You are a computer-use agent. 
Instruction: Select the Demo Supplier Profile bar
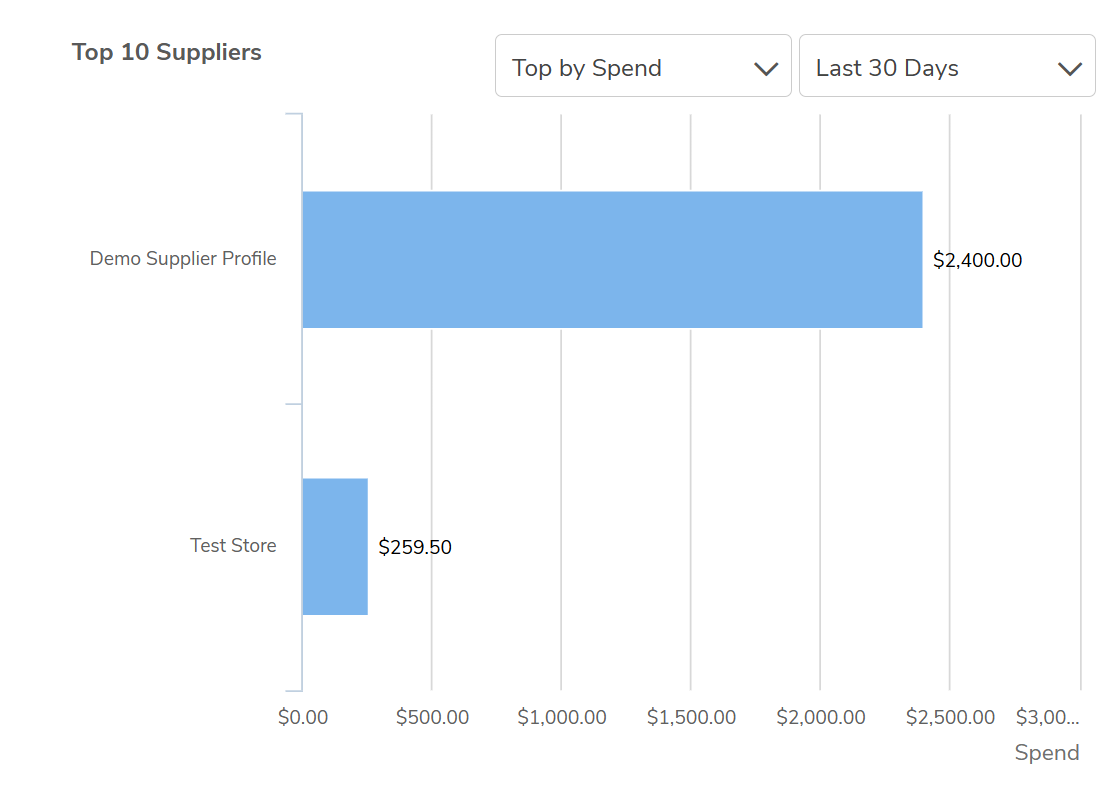612,259
